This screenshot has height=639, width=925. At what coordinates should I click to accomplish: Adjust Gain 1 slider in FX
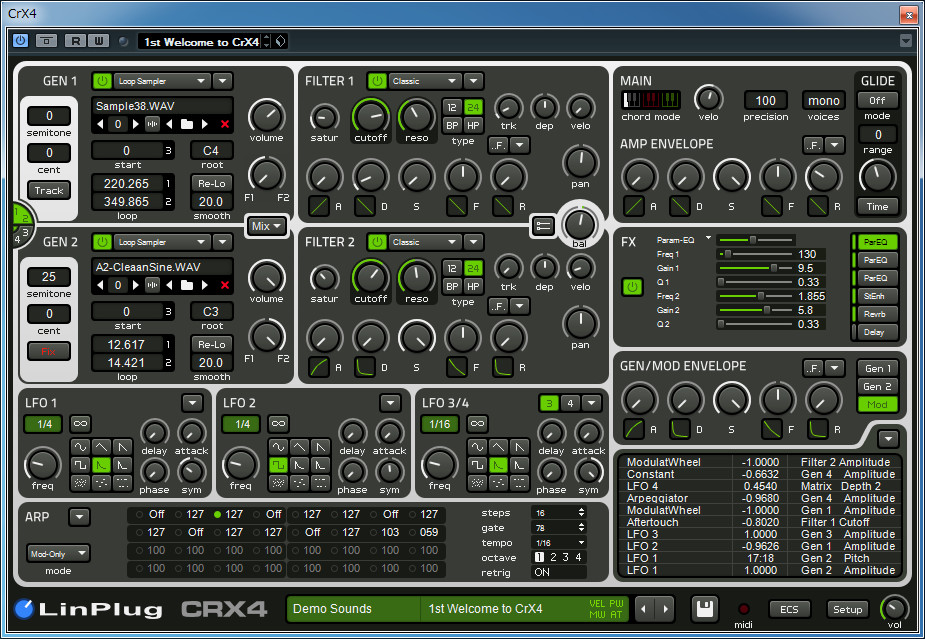[x=755, y=268]
